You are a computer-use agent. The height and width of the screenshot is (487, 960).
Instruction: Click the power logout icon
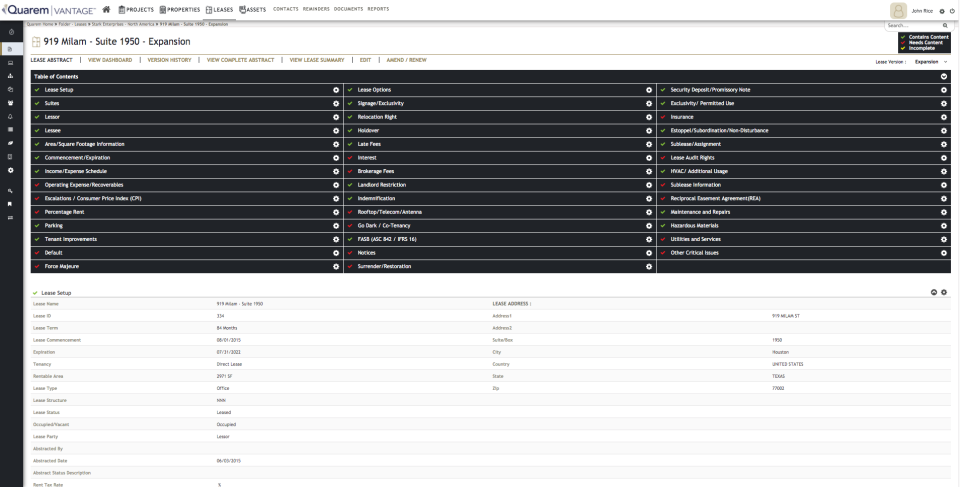click(952, 11)
